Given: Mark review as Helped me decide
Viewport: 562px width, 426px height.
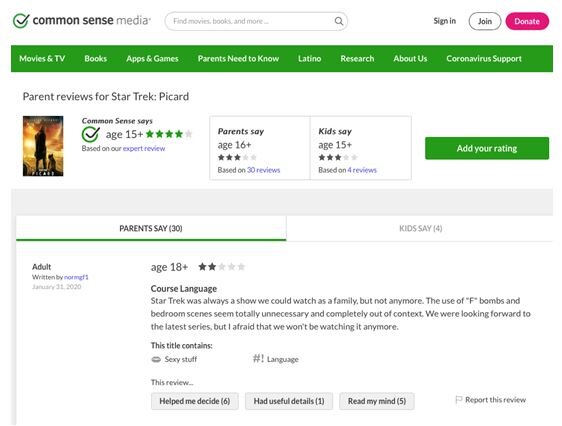Looking at the screenshot, I should (195, 401).
